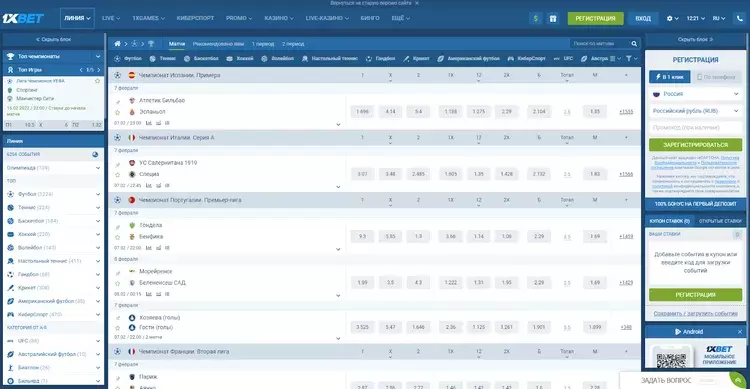
Task: Click the search magnifier icon for matches
Action: [634, 44]
